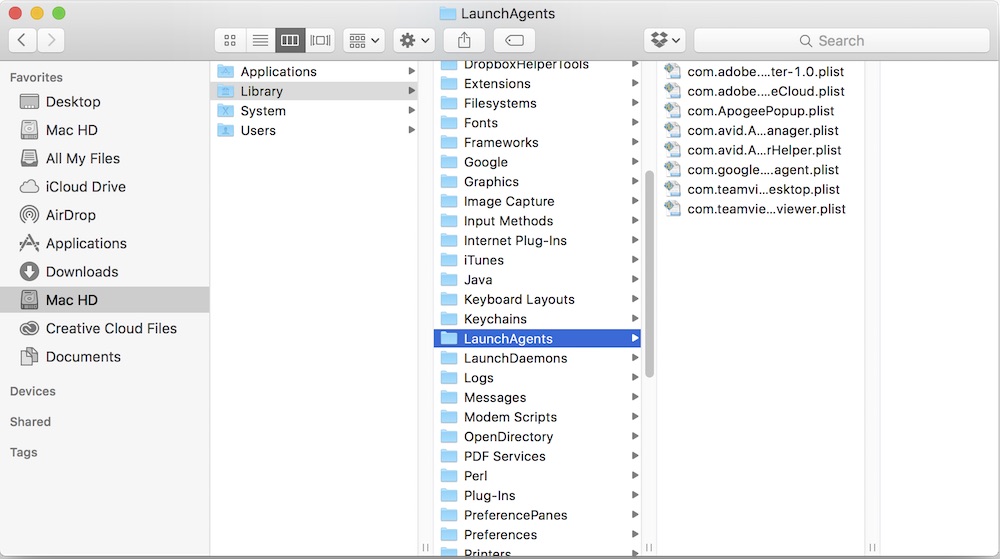Open Downloads in the sidebar
The height and width of the screenshot is (559, 1000).
click(x=105, y=272)
